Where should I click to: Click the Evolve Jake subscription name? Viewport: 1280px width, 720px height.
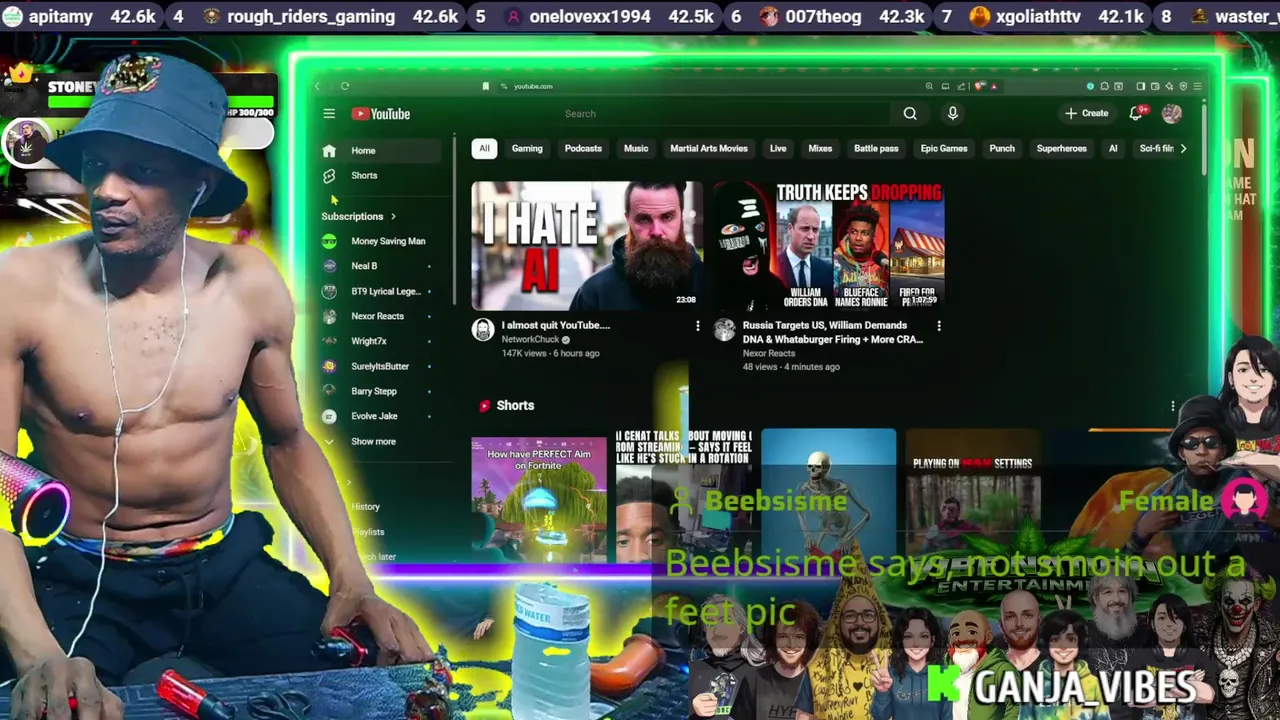click(374, 416)
